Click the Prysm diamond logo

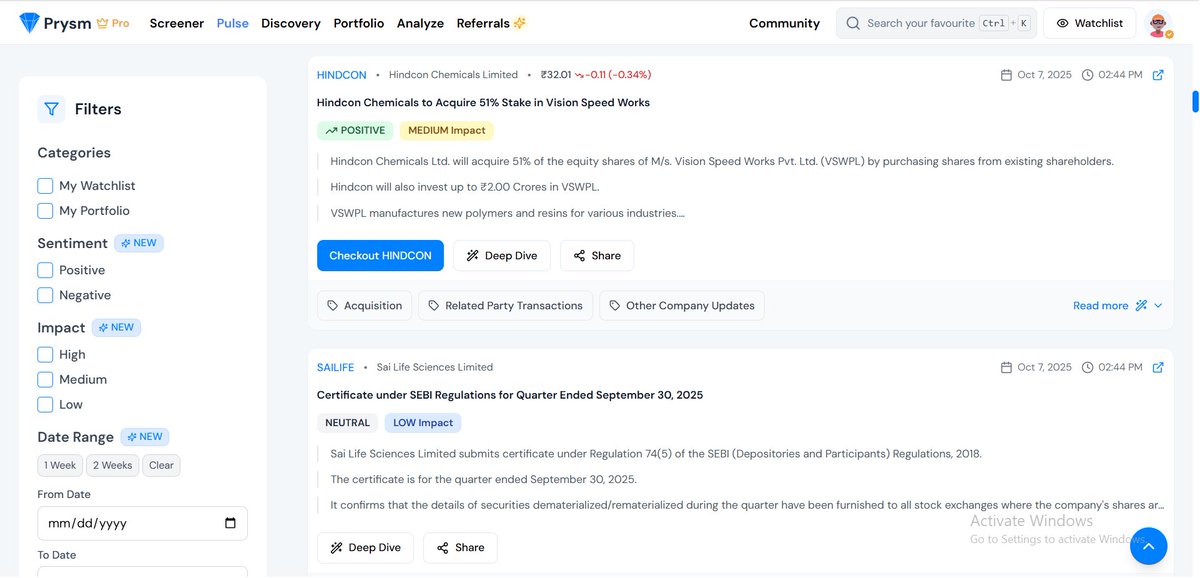(31, 22)
